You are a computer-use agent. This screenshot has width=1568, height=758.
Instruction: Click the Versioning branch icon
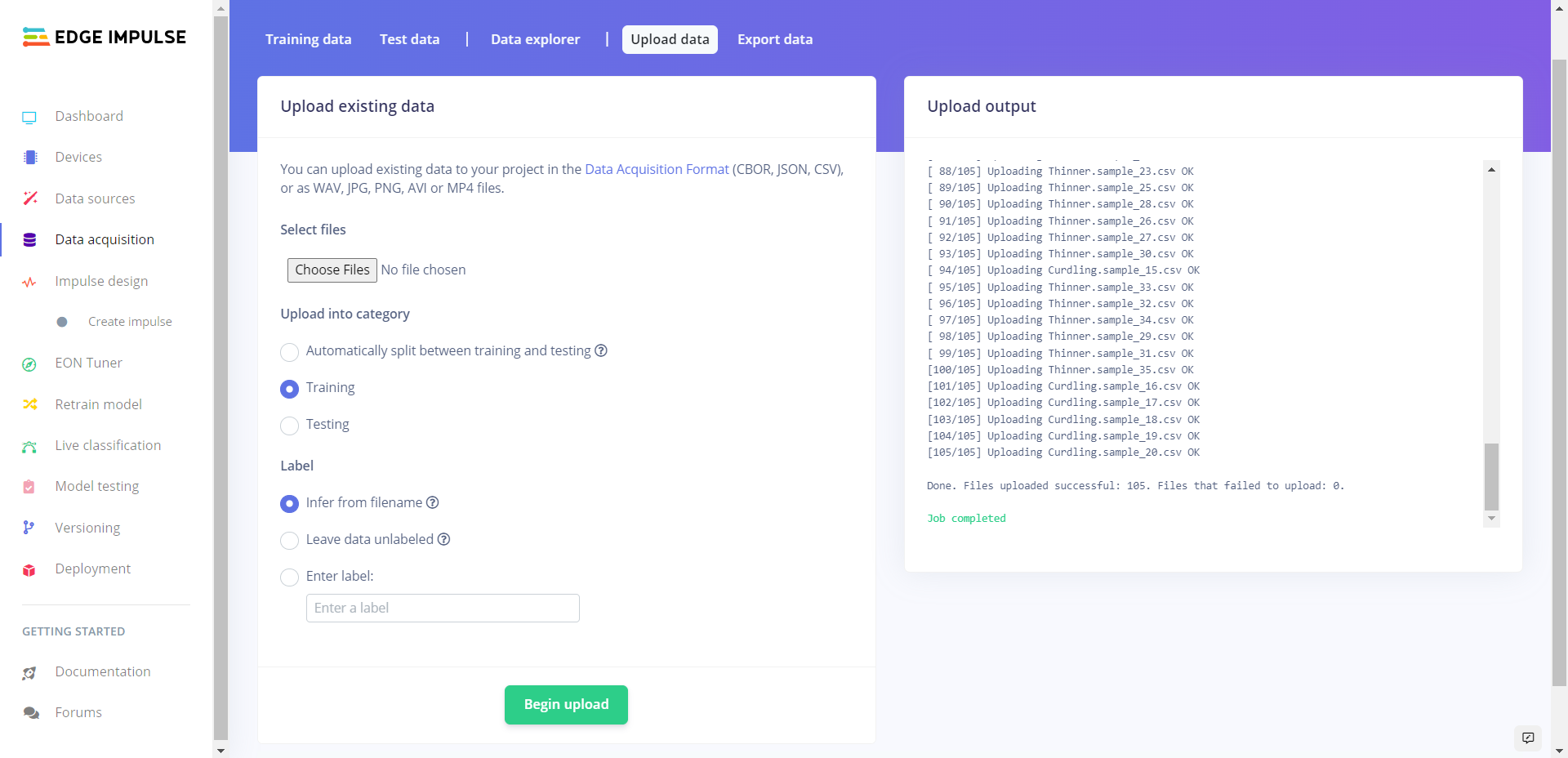(x=29, y=528)
